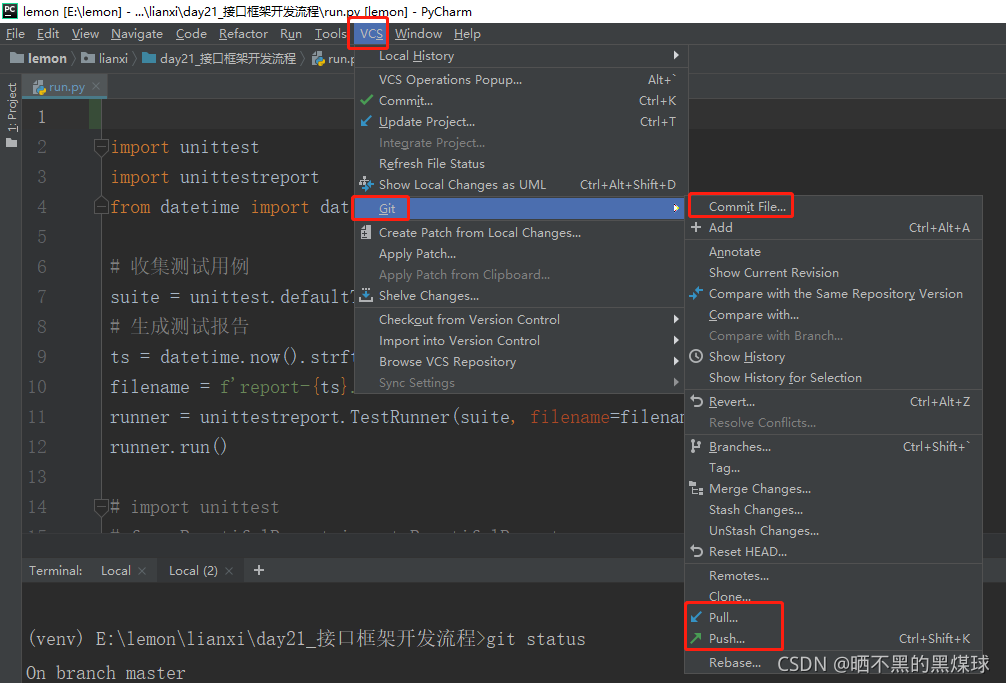Click the lemon project folder icon in breadcrumb
Screen dimensions: 1006x683
point(17,58)
